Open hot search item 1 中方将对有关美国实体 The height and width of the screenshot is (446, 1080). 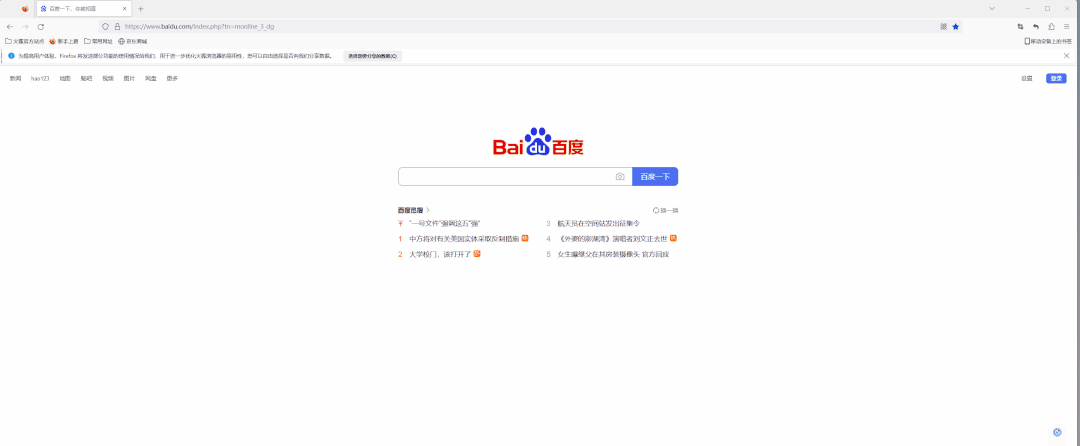coord(464,239)
